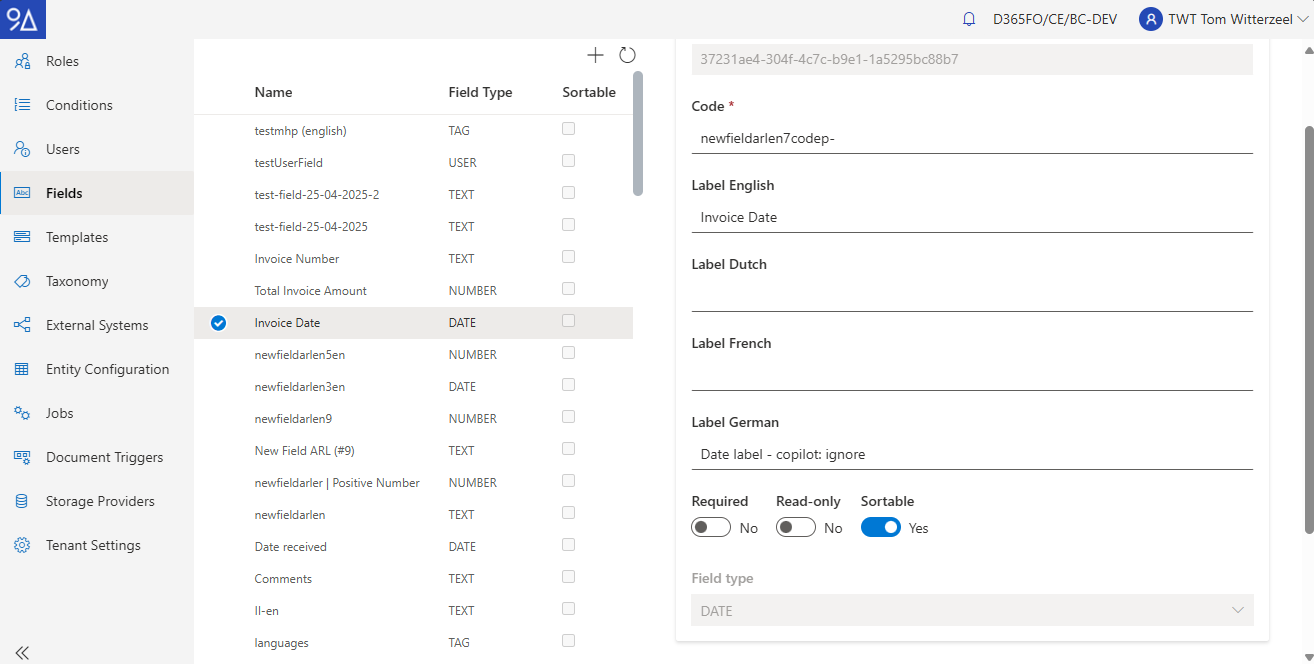Click the Roles sidebar icon
Image resolution: width=1314 pixels, height=664 pixels.
click(x=22, y=61)
